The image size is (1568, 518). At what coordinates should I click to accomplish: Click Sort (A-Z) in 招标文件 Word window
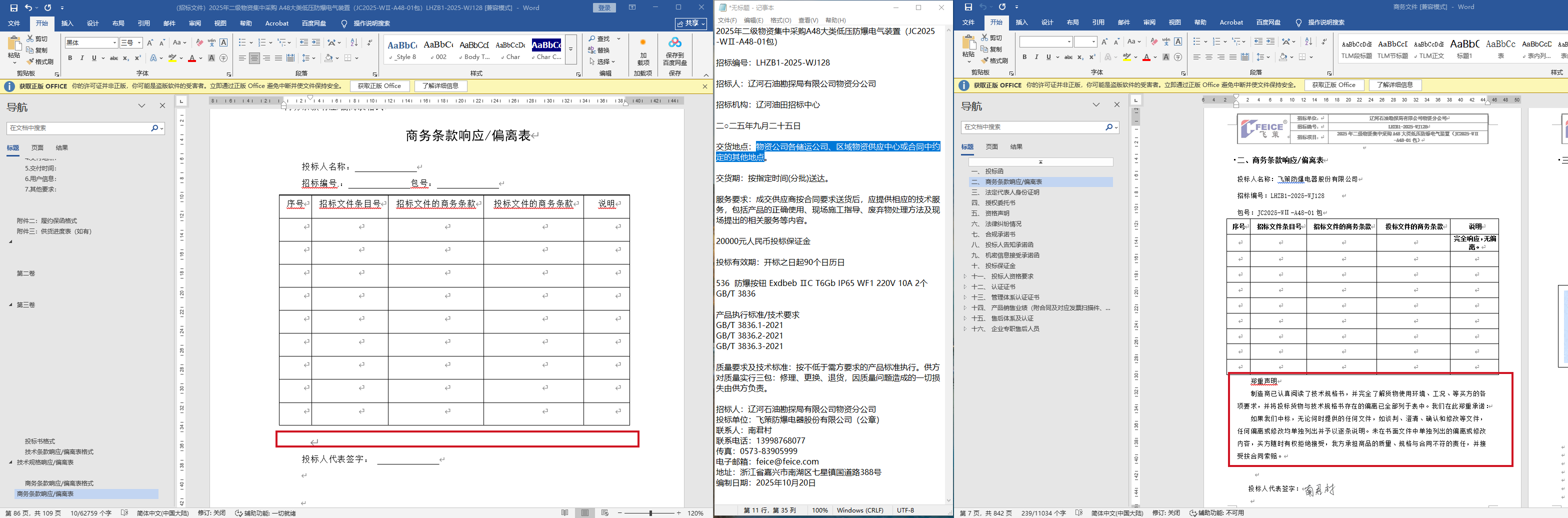(x=353, y=42)
